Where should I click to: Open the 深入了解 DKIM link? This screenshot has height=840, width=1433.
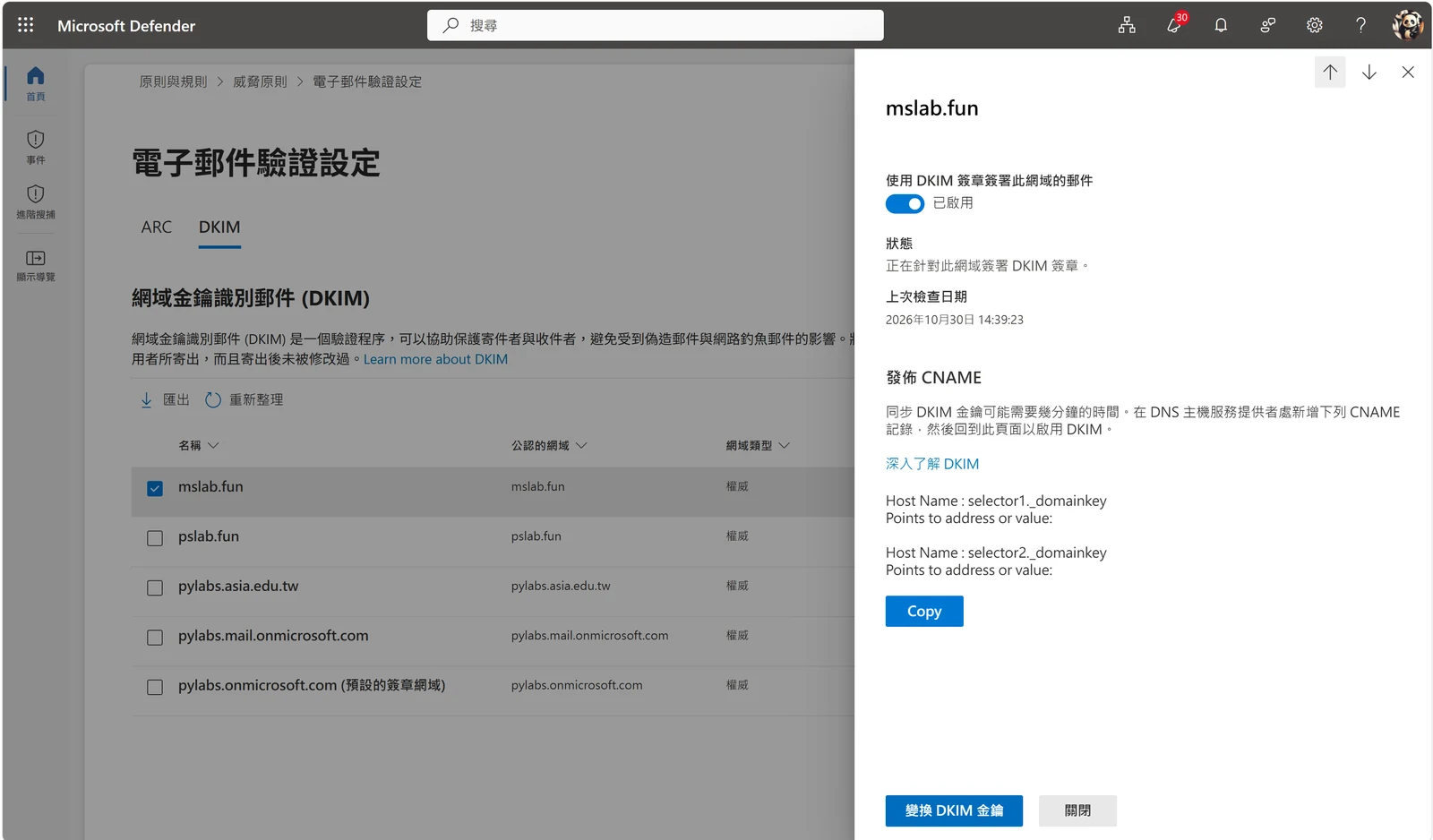(932, 464)
